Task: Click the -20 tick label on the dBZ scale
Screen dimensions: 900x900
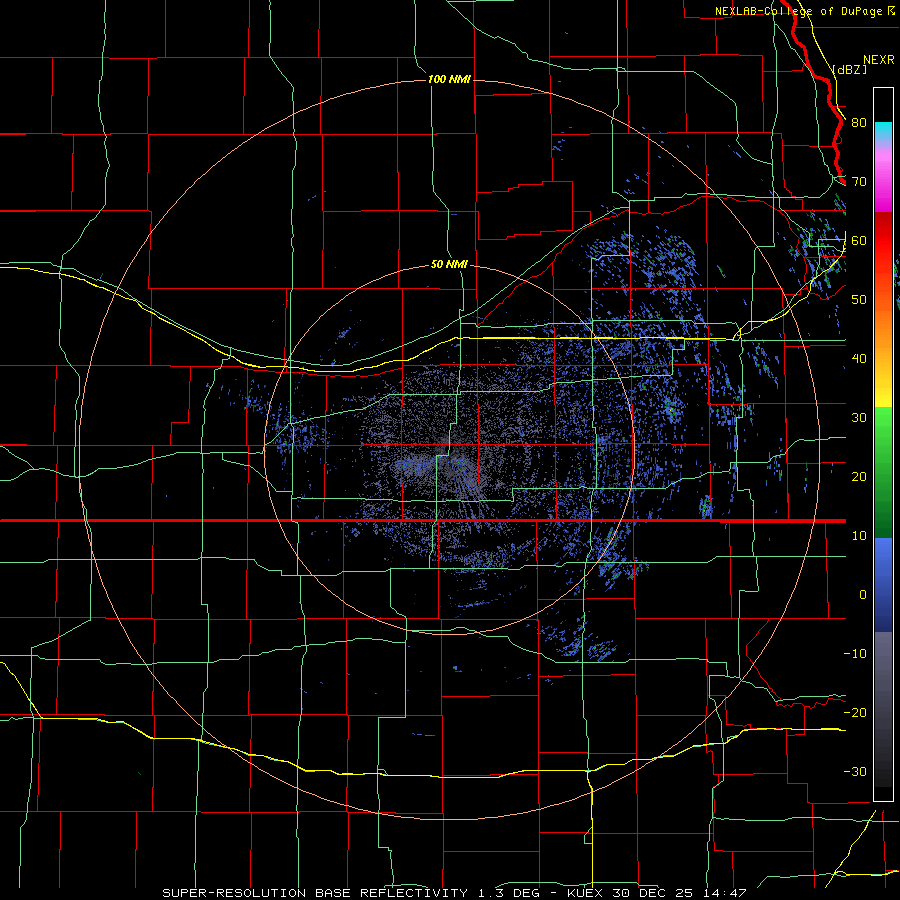Action: [855, 713]
